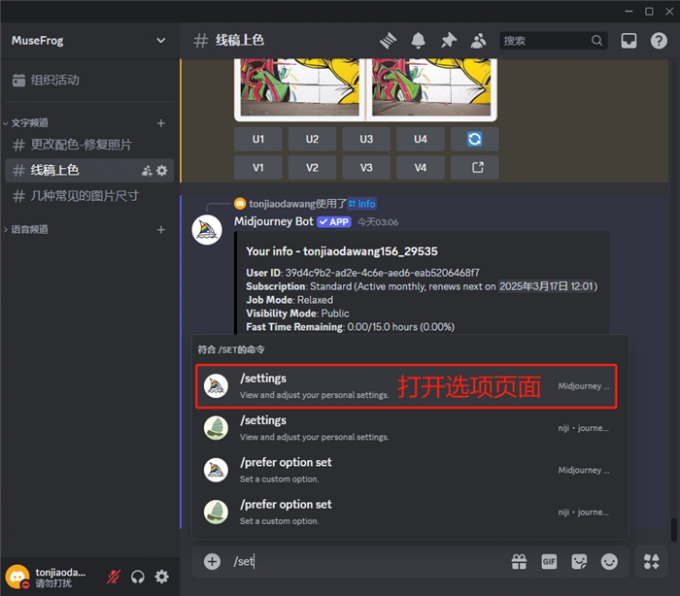The image size is (680, 596).
Task: Select Midjourney /prefer option set command
Action: pyautogui.click(x=406, y=470)
